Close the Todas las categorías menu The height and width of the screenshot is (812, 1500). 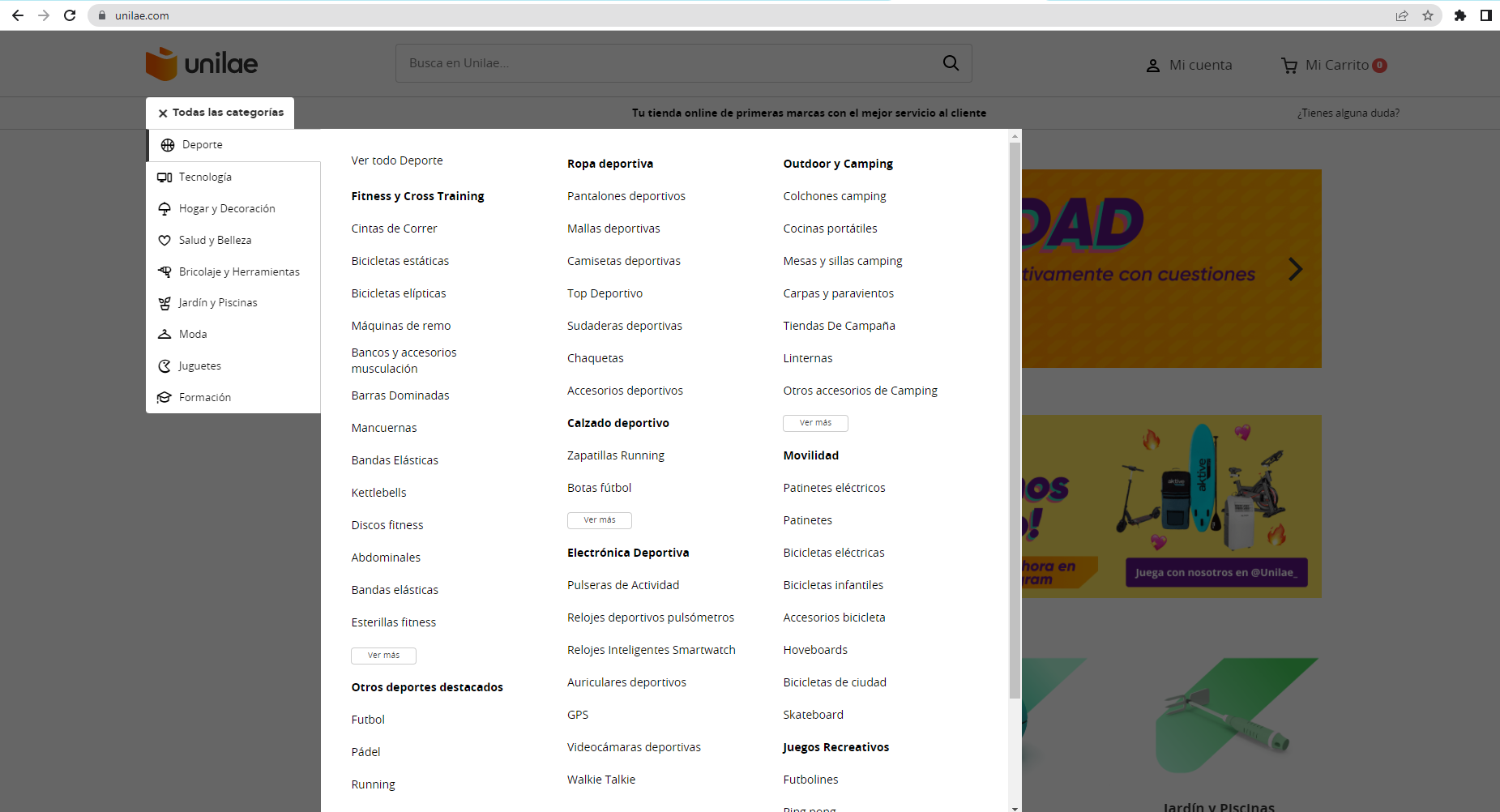click(163, 113)
